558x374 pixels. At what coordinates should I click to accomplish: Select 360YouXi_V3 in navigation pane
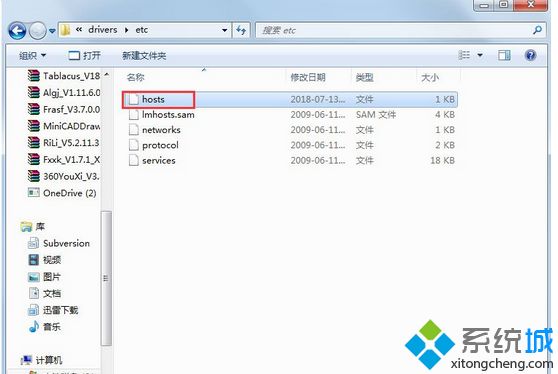click(x=71, y=176)
